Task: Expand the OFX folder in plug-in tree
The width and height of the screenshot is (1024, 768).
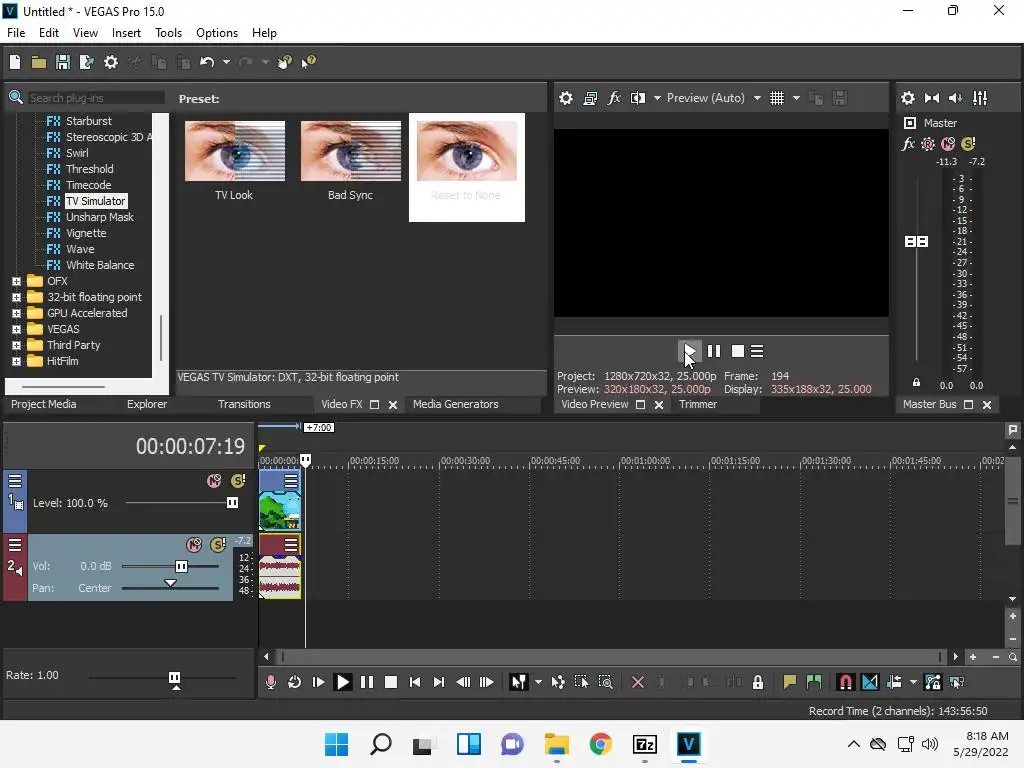Action: click(x=16, y=281)
